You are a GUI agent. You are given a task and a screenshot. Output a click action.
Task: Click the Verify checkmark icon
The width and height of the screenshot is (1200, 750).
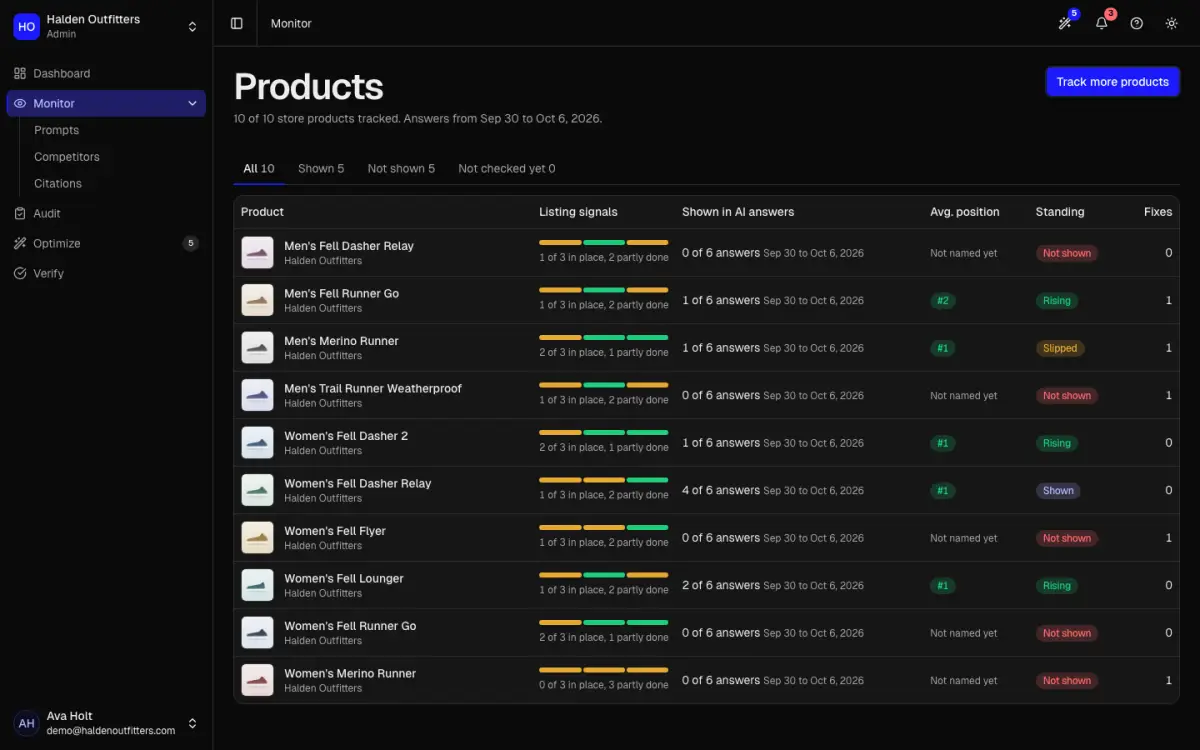coord(20,273)
